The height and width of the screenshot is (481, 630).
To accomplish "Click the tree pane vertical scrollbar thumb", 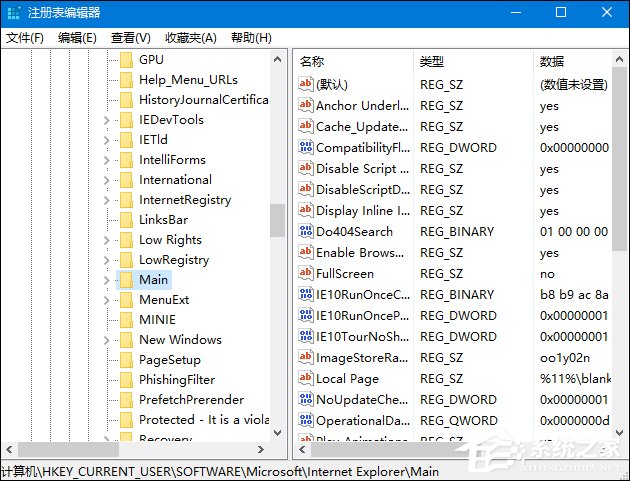I will [277, 220].
